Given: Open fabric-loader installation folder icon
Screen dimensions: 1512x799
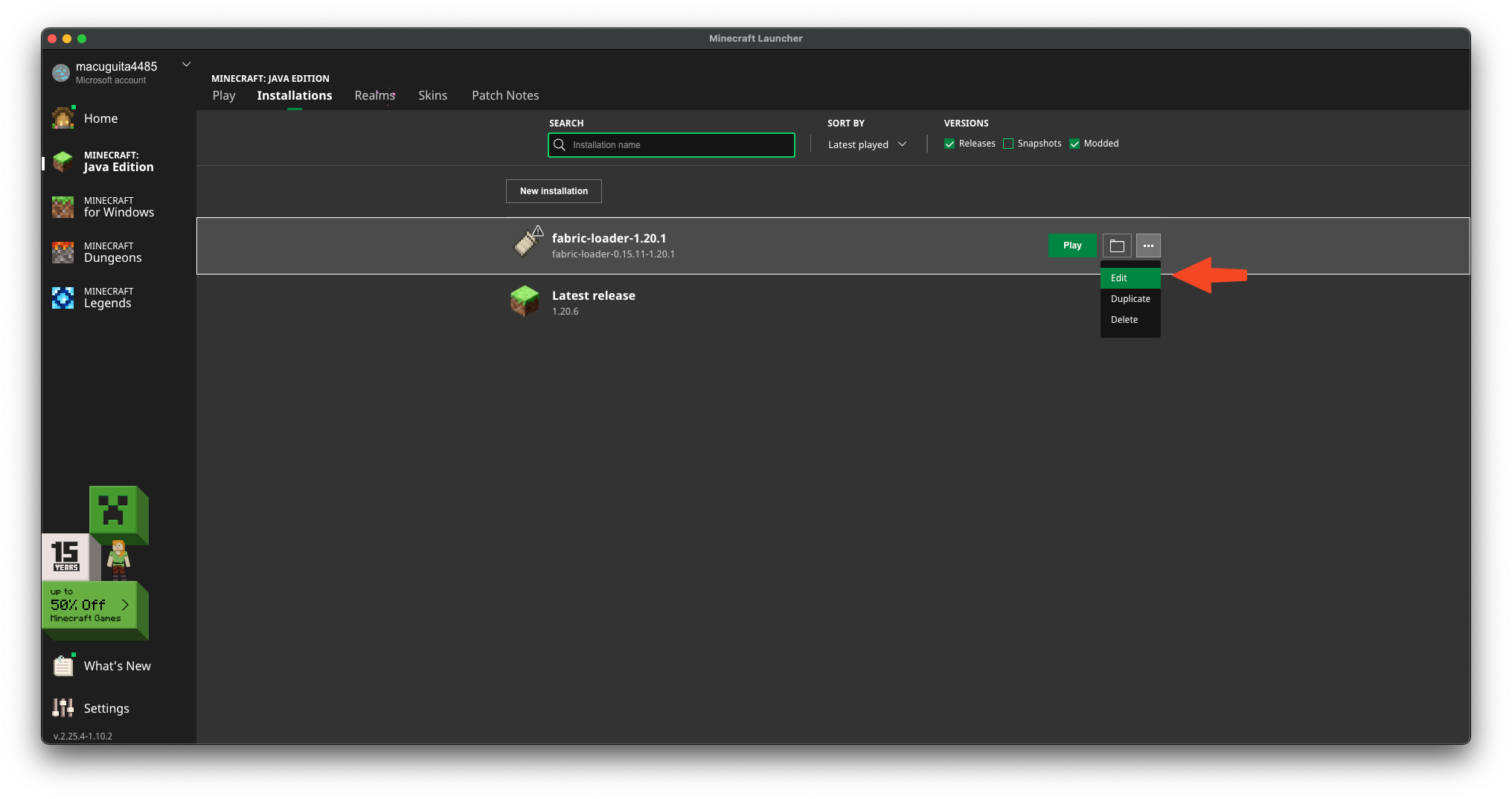Looking at the screenshot, I should [1116, 246].
